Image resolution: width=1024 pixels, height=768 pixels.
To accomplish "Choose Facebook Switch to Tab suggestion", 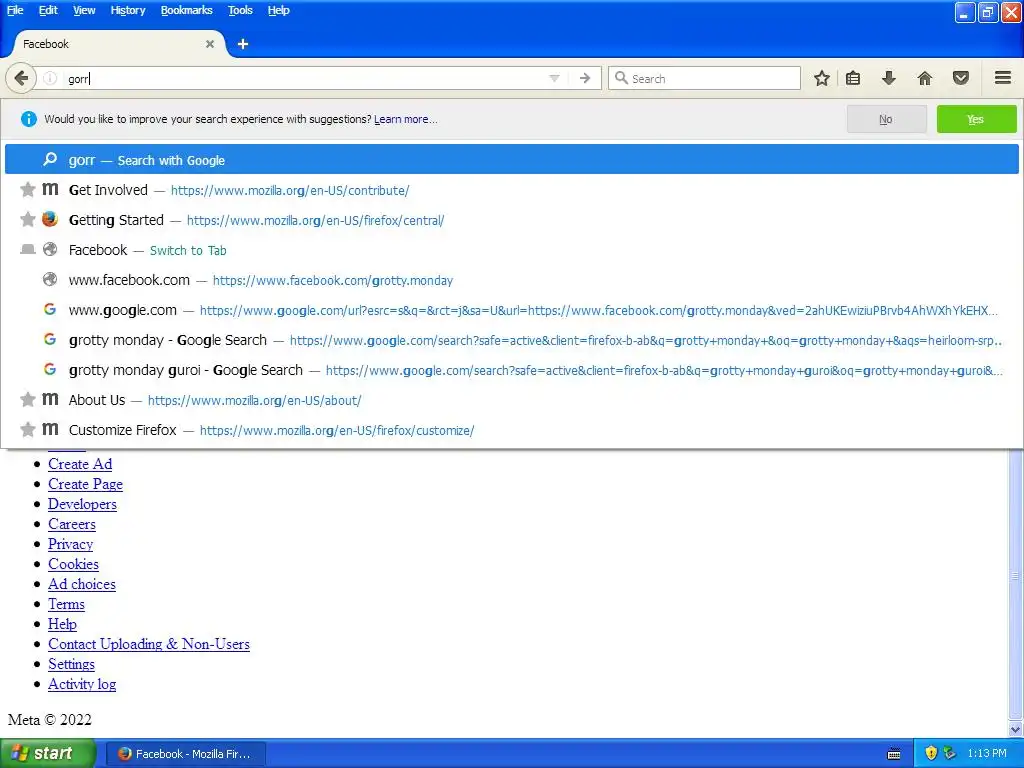I will 511,250.
